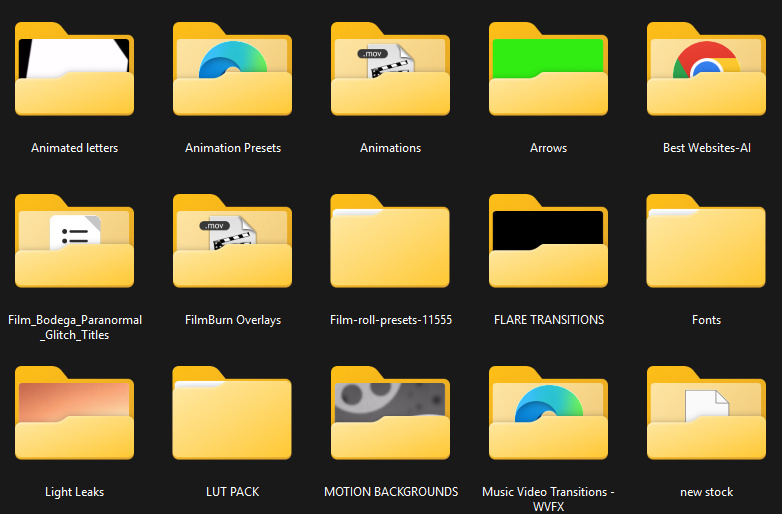Image resolution: width=782 pixels, height=514 pixels.
Task: Click the 'Animations' name label
Action: click(x=391, y=148)
